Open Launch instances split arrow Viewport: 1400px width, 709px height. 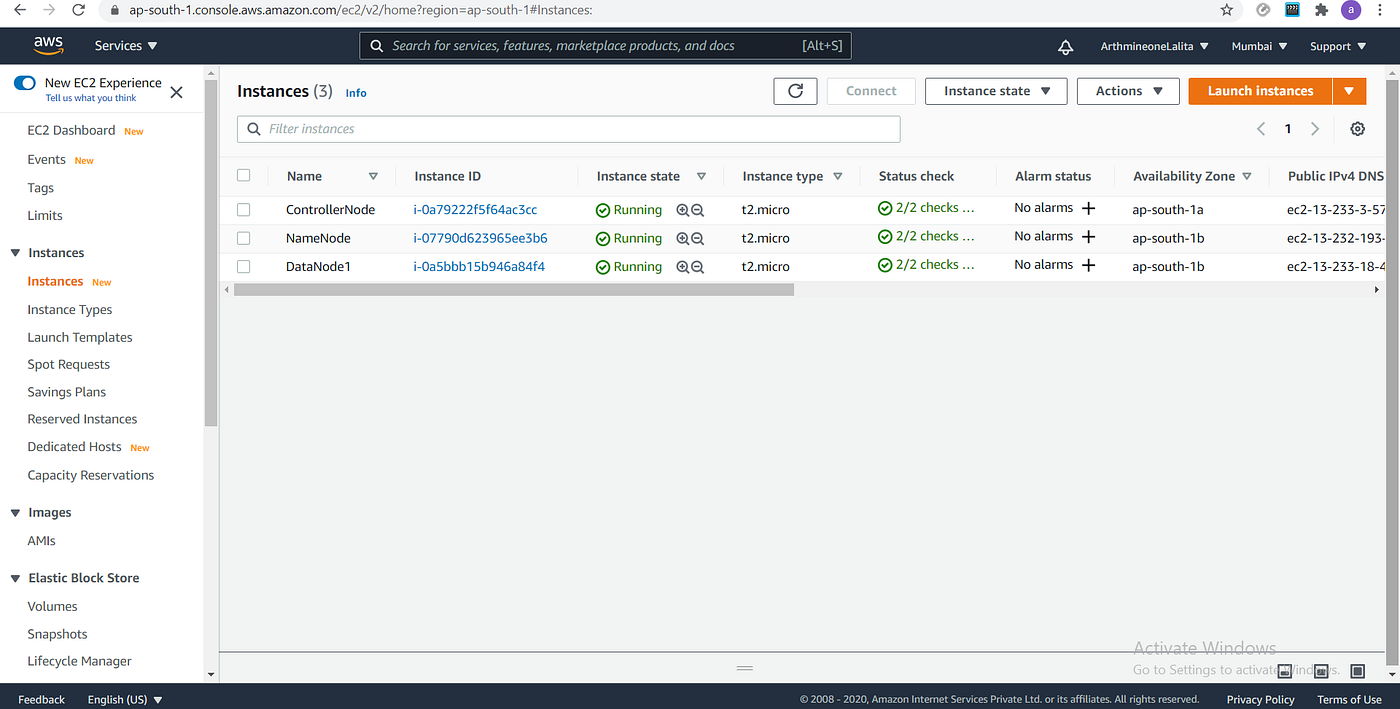coord(1349,91)
